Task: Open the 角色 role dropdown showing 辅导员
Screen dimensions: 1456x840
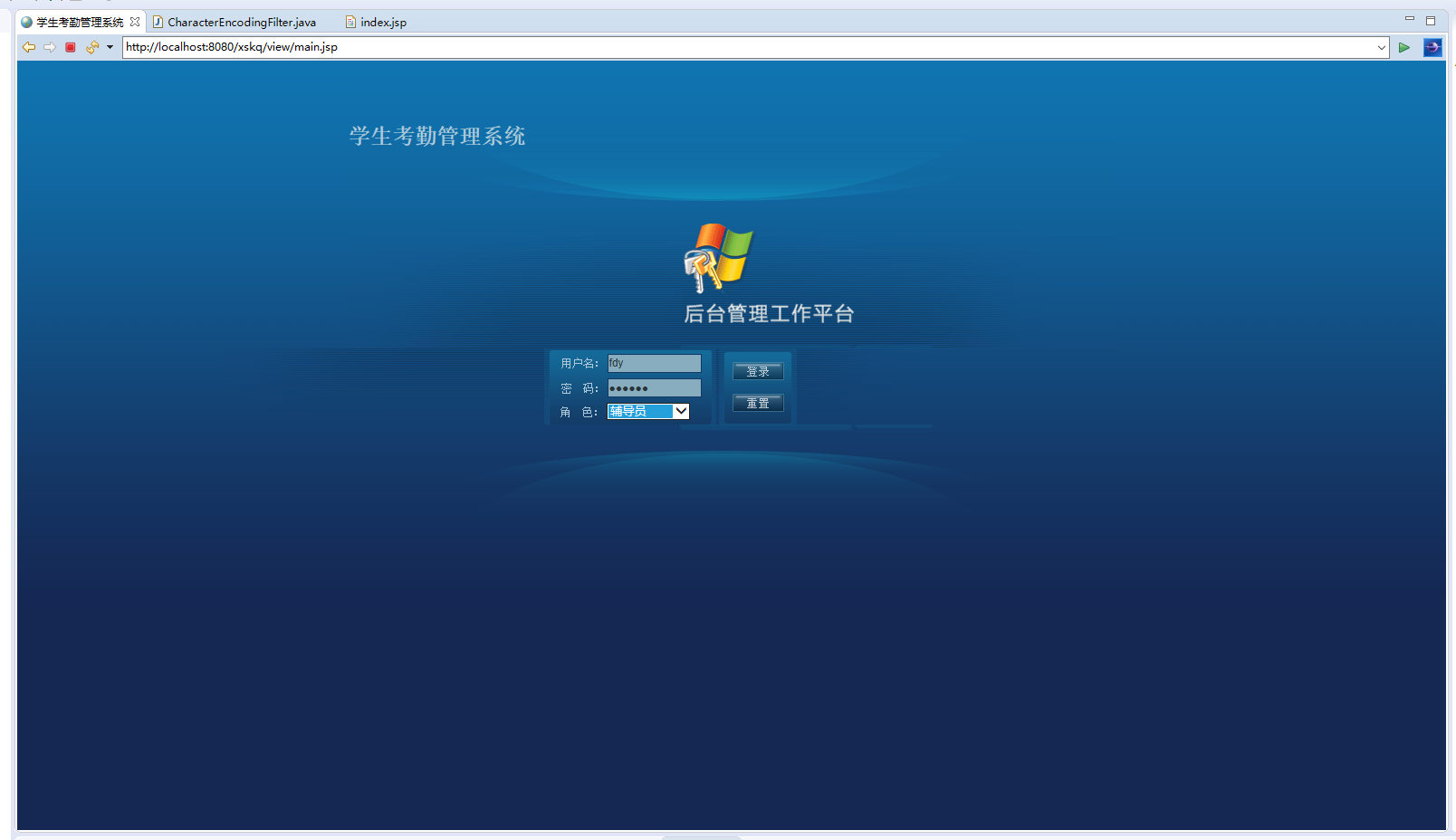Action: pos(681,411)
